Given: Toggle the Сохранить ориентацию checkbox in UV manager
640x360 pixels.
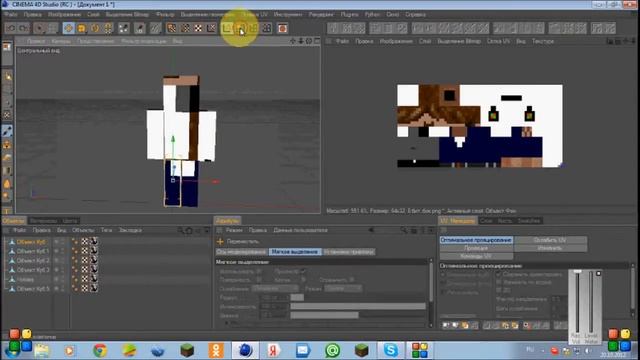Looking at the screenshot, I should click(x=498, y=275).
